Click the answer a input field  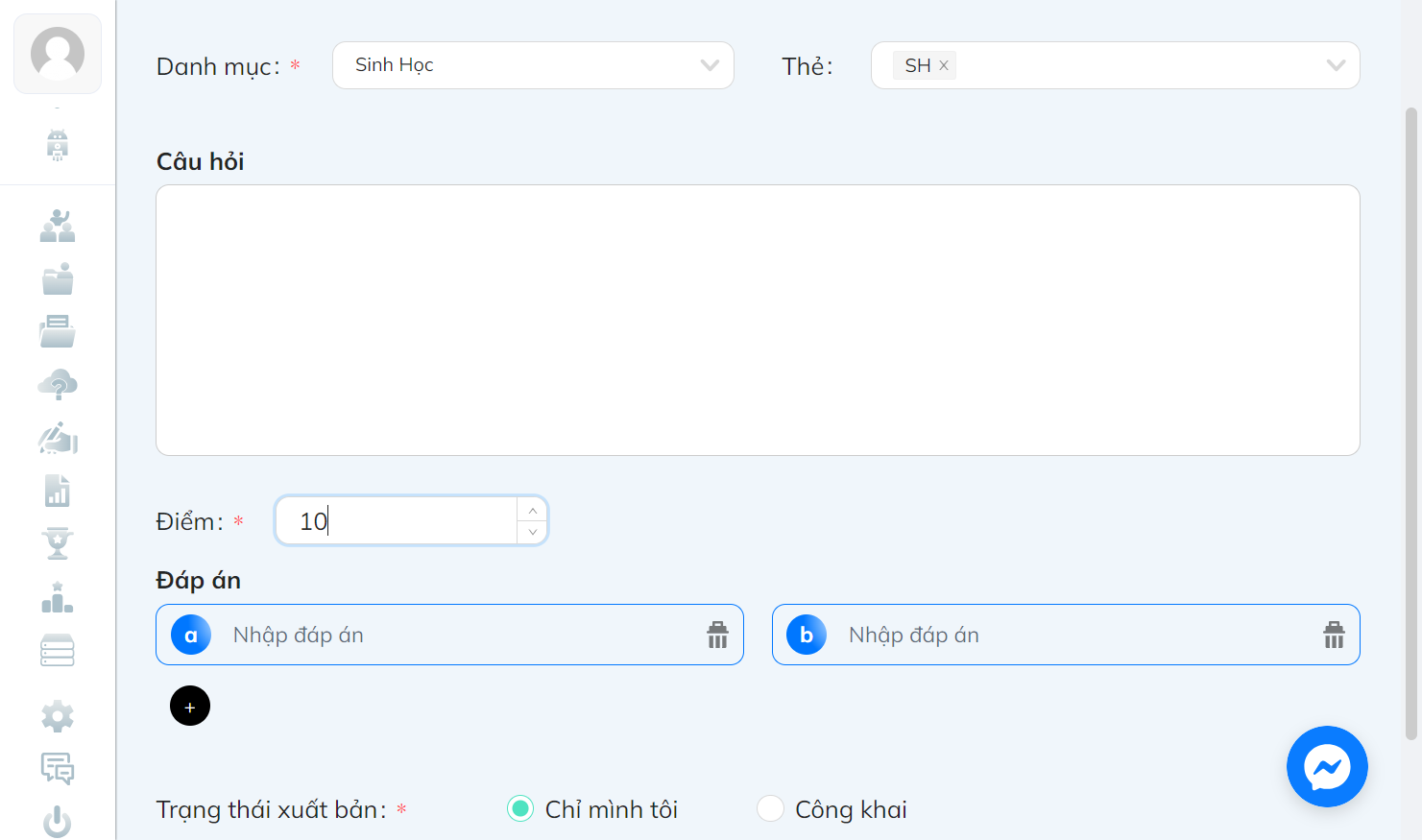(449, 635)
